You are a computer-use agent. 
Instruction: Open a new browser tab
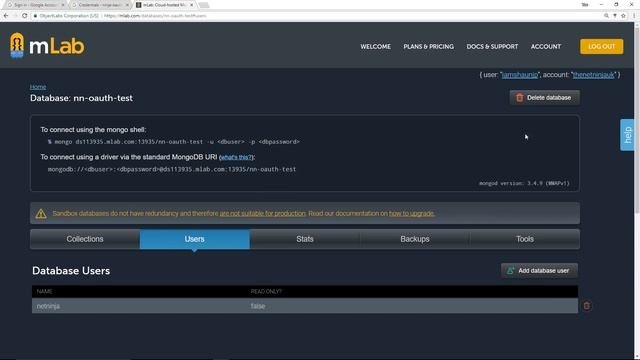tap(204, 5)
